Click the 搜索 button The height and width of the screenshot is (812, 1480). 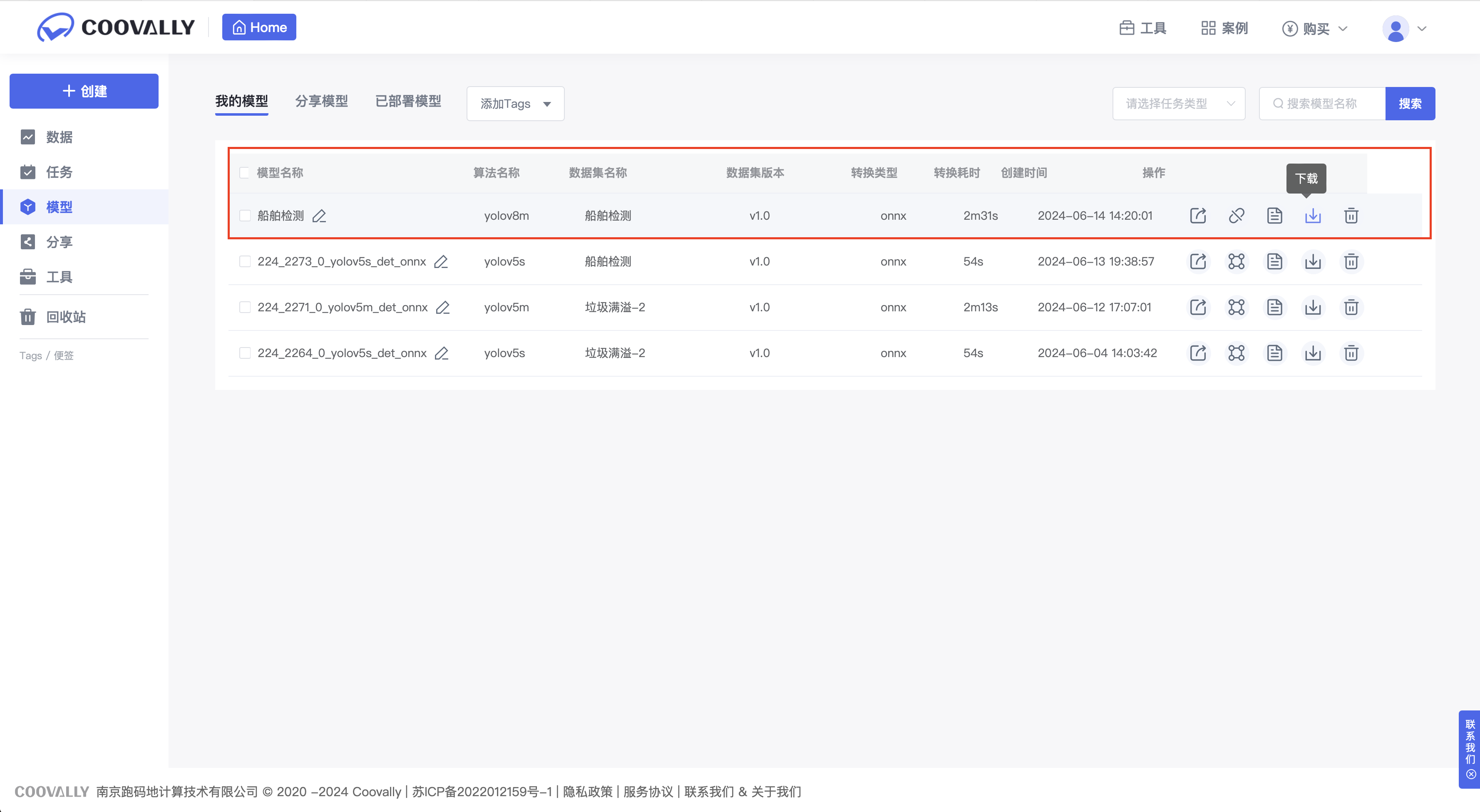pos(1410,104)
